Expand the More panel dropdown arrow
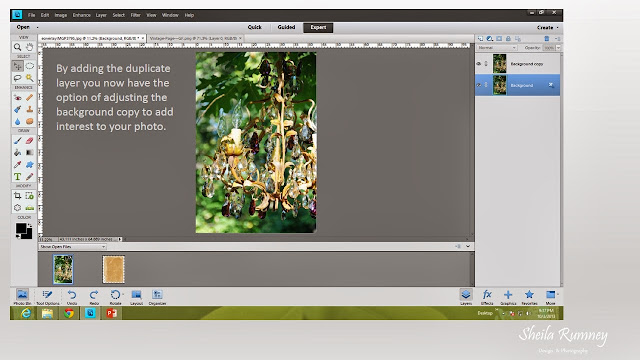Image resolution: width=640 pixels, height=360 pixels. [x=558, y=294]
